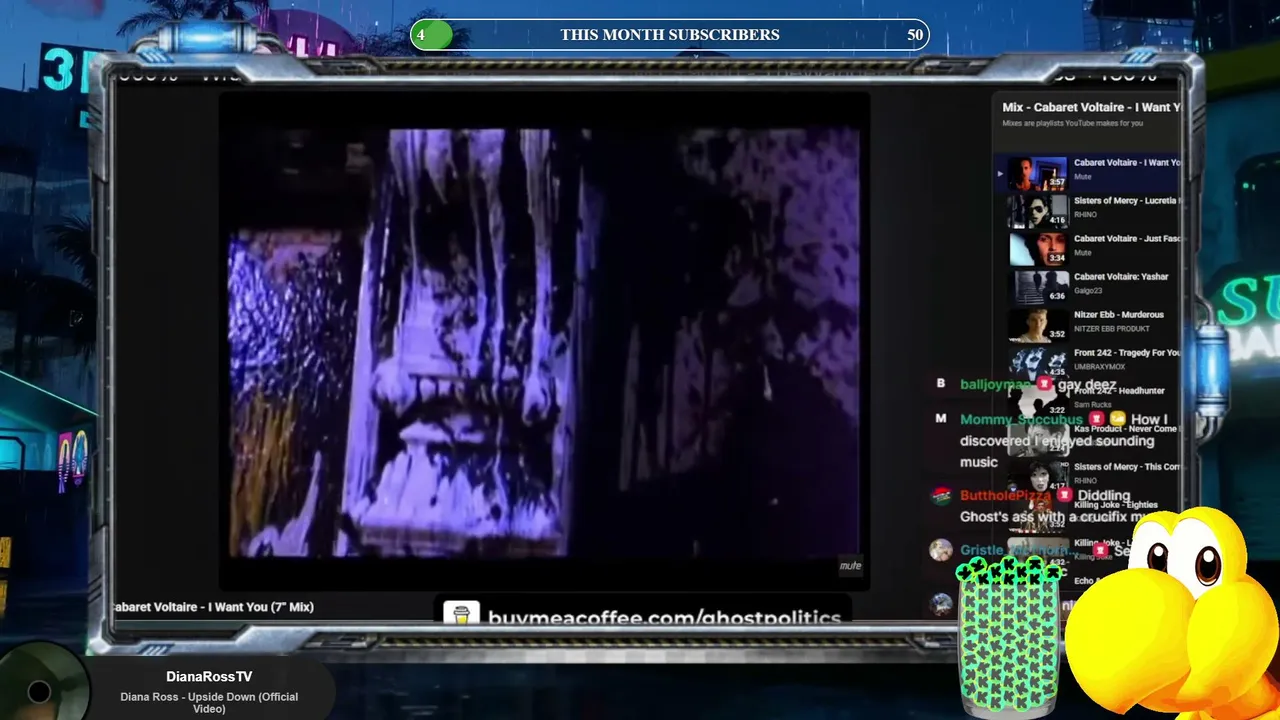The image size is (1280, 720).
Task: Select the 'Front 242 - Tragedy For You' title
Action: (x=1127, y=353)
